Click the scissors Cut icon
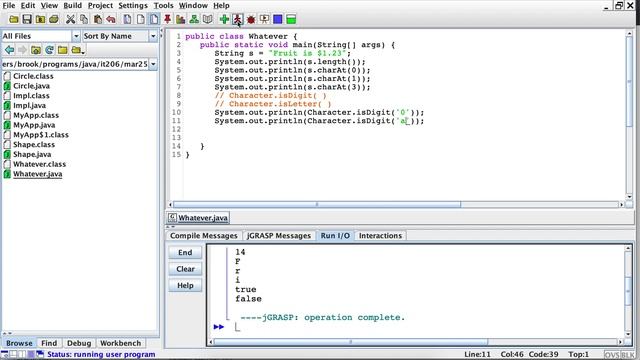Viewport: 640px width, 360px height. click(71, 19)
